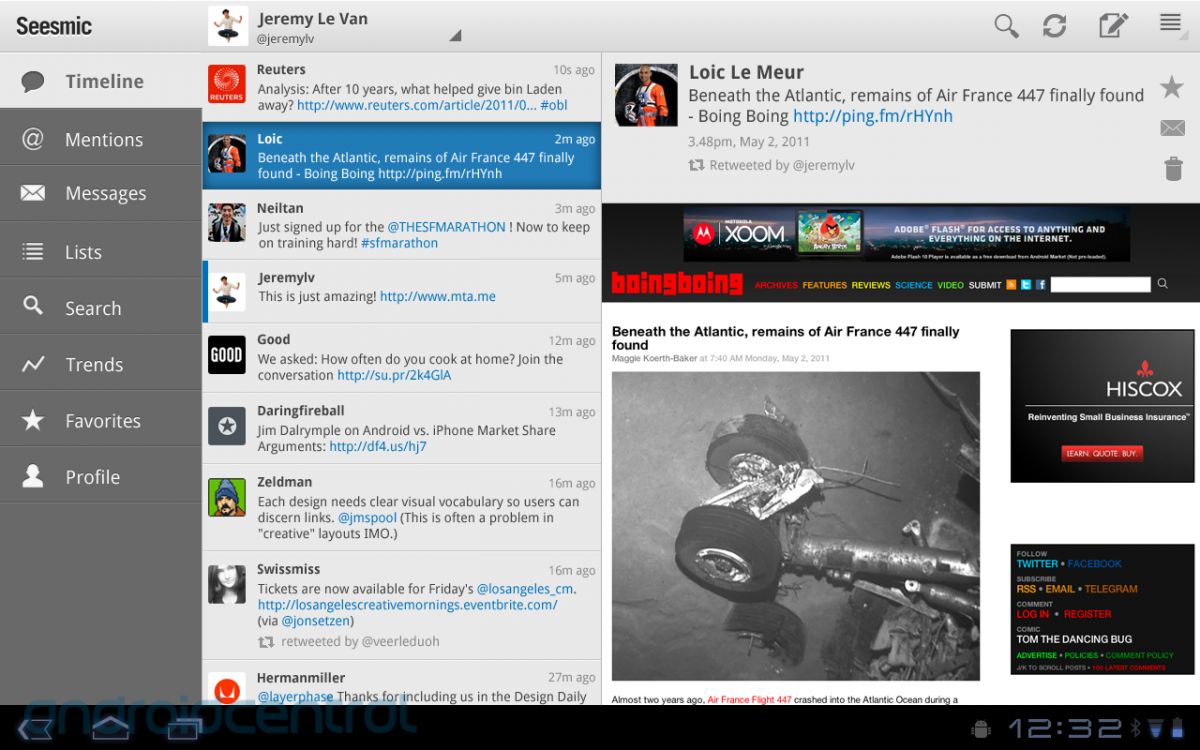Open the Timeline tab
This screenshot has width=1200, height=750.
click(x=100, y=81)
